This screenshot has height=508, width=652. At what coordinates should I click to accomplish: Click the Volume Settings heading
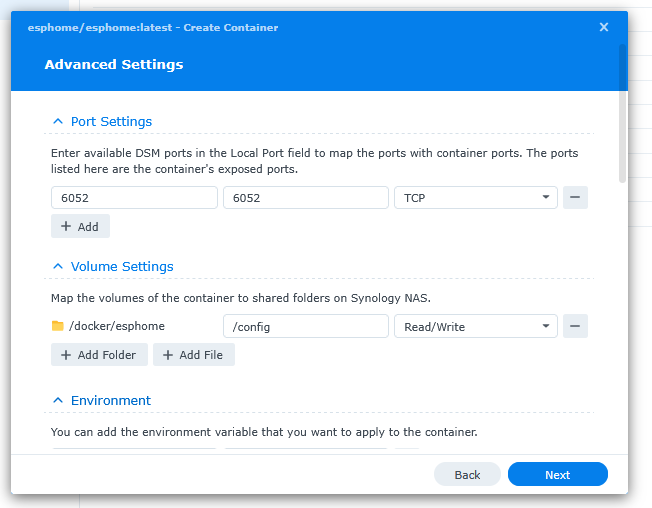122,266
